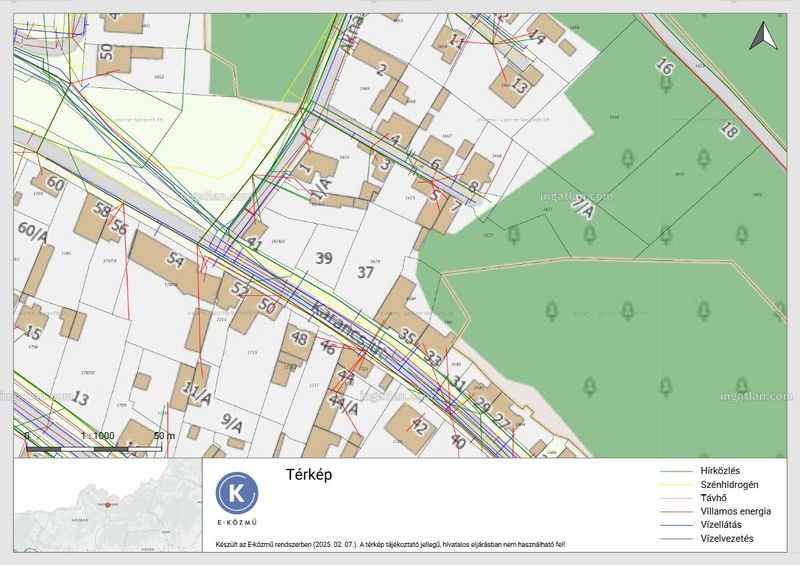Click the 'E-KÖZMŰ' caption under logo
800x565 pixels.
point(237,522)
